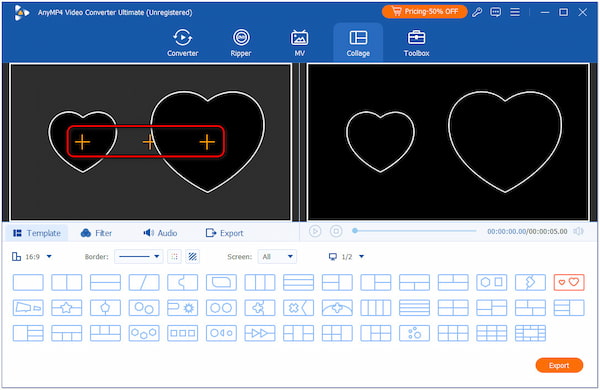The image size is (600, 390).
Task: Click the preview play button
Action: (315, 231)
